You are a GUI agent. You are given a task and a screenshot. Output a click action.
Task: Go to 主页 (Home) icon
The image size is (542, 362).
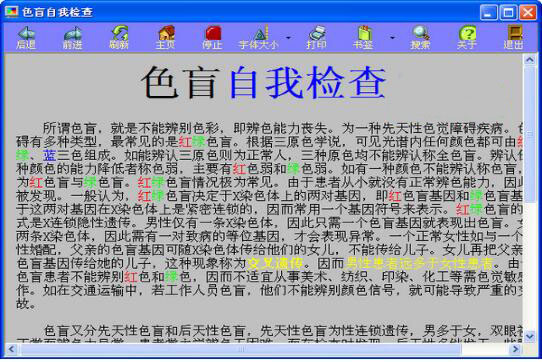pyautogui.click(x=166, y=37)
